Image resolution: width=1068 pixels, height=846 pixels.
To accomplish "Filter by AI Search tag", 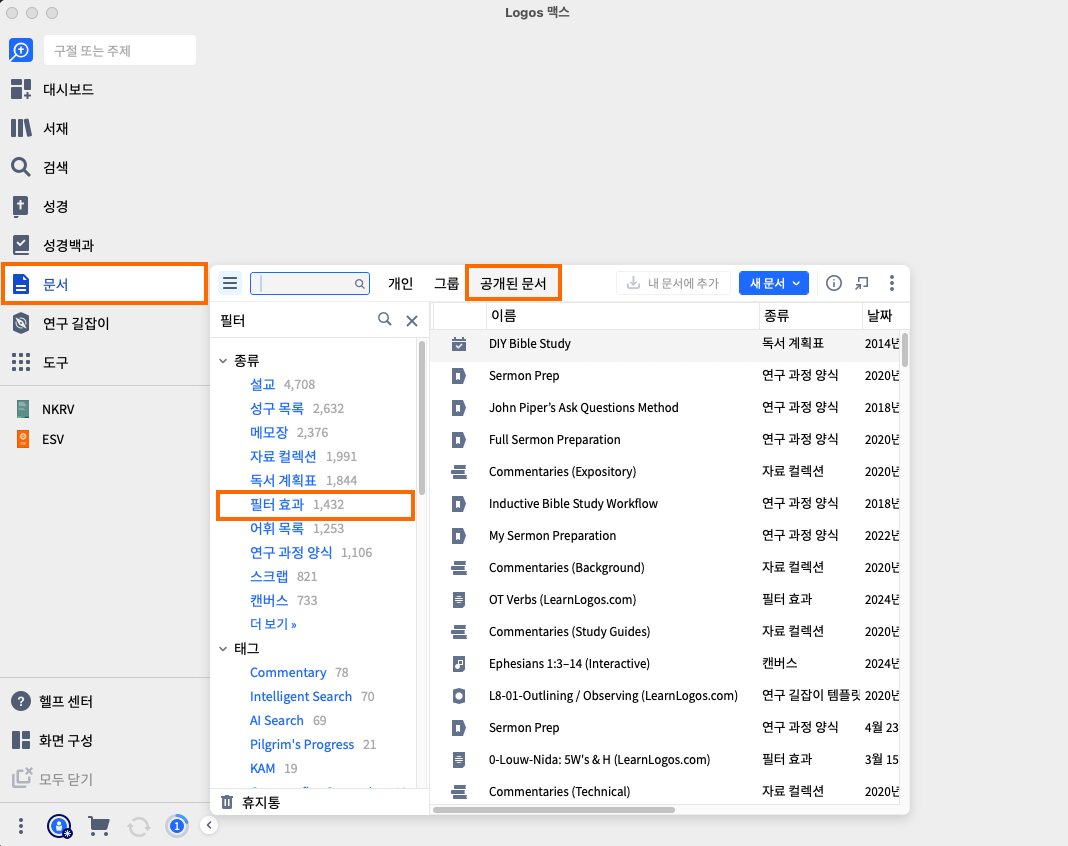I will (x=277, y=720).
